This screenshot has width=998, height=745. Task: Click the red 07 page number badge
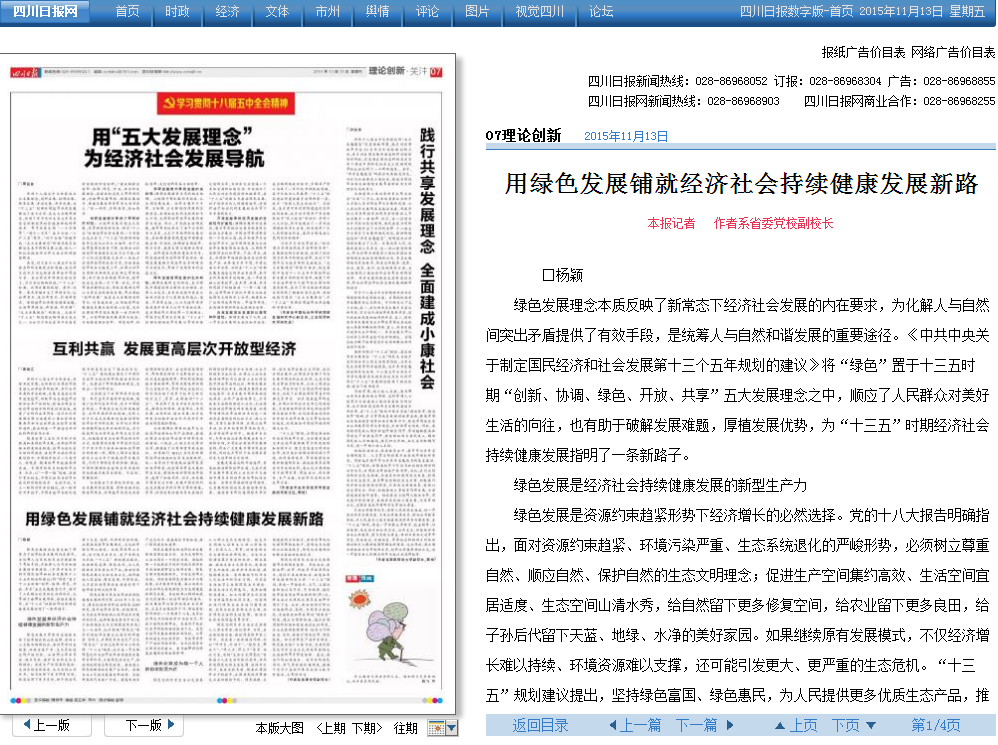click(x=436, y=72)
